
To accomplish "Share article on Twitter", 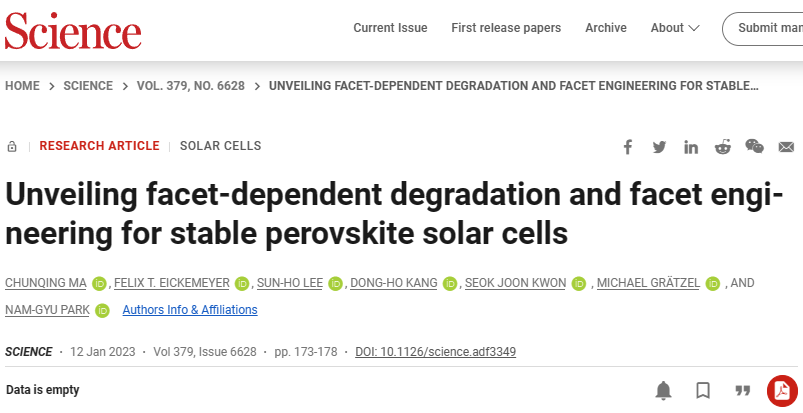I will click(x=659, y=148).
